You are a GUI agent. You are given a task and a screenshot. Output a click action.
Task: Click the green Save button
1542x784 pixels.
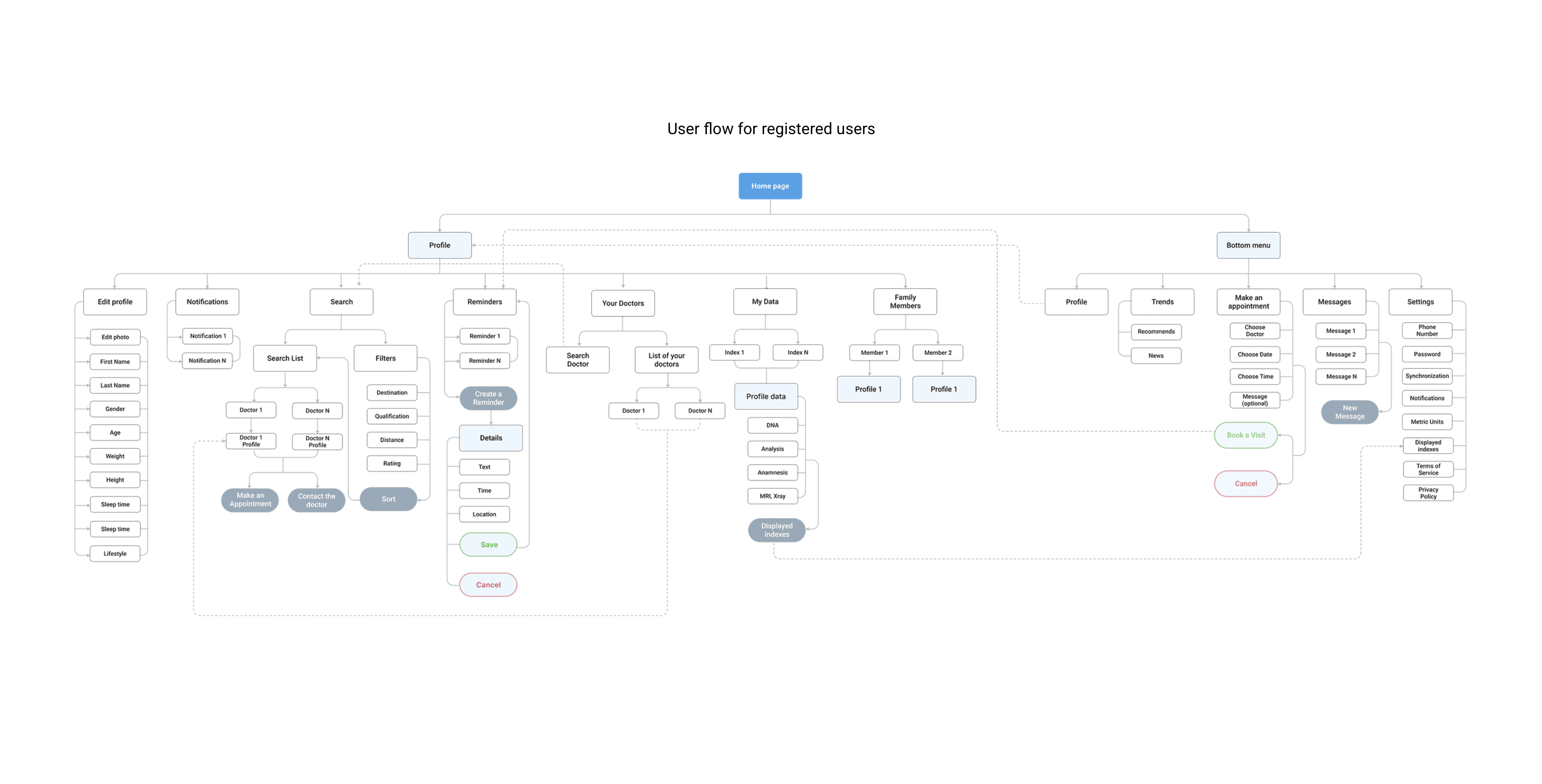pos(489,545)
